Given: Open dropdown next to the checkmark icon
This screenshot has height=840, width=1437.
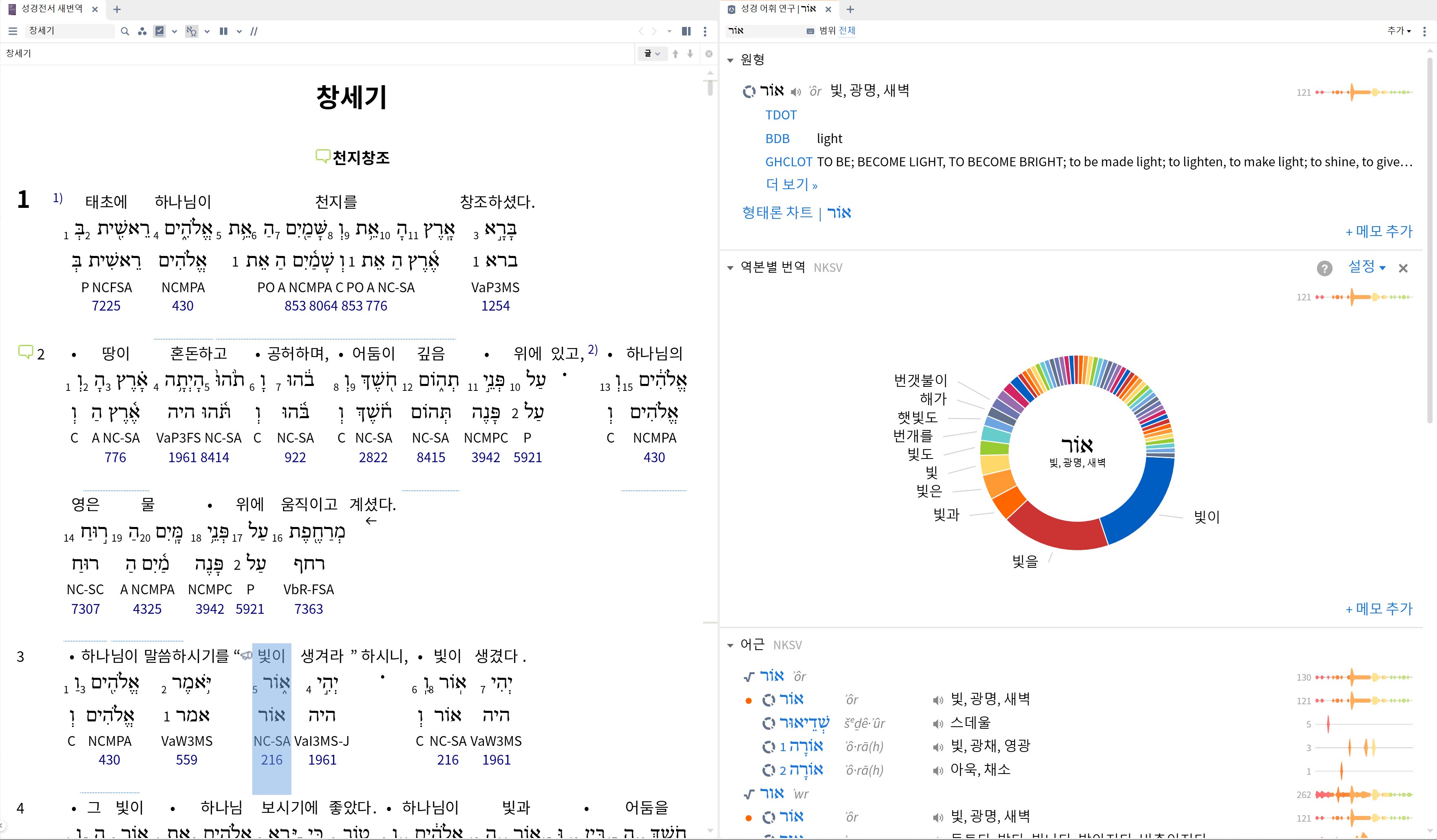Looking at the screenshot, I should (x=174, y=31).
